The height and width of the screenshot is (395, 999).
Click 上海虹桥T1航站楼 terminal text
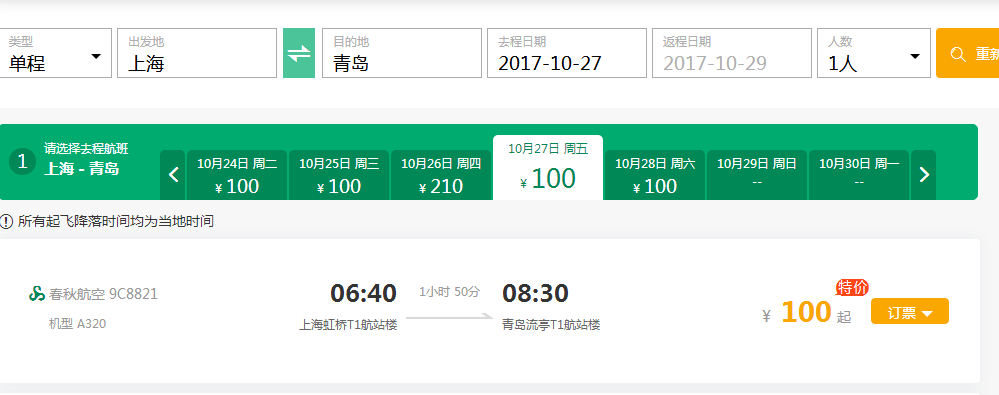[349, 325]
